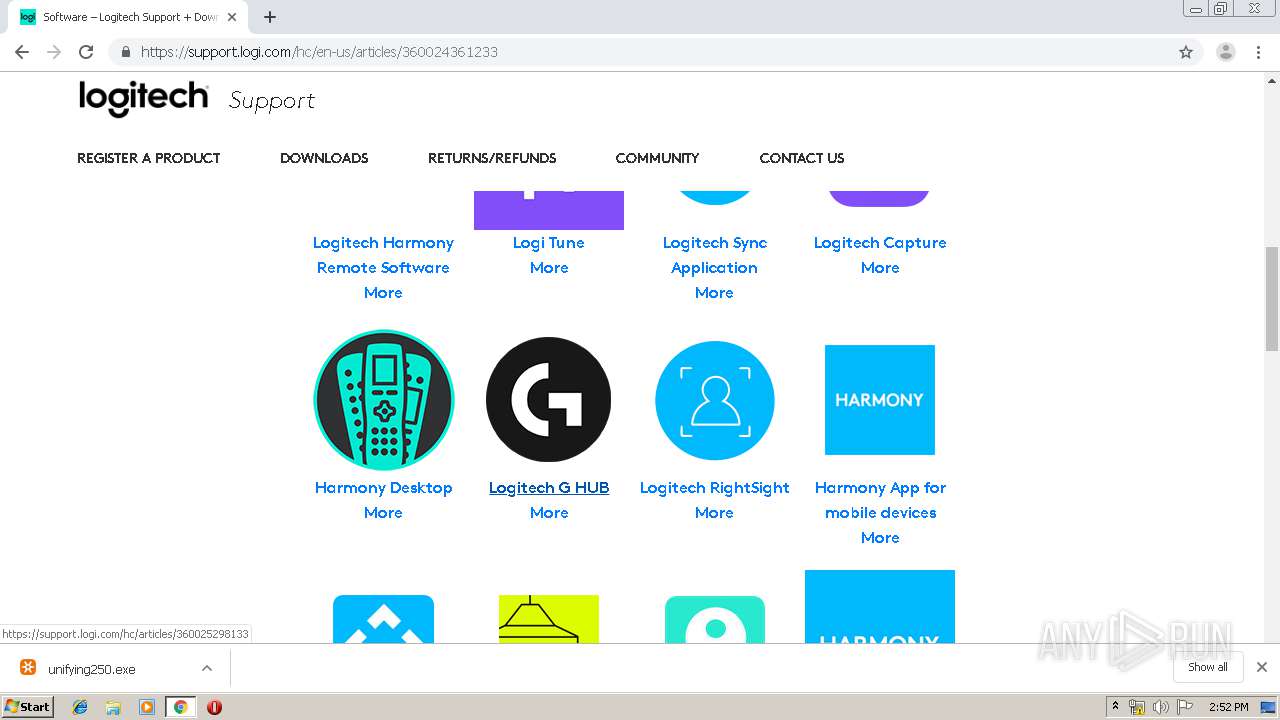Click the Logitech G HUB logo icon
The image size is (1280, 720).
tap(548, 400)
